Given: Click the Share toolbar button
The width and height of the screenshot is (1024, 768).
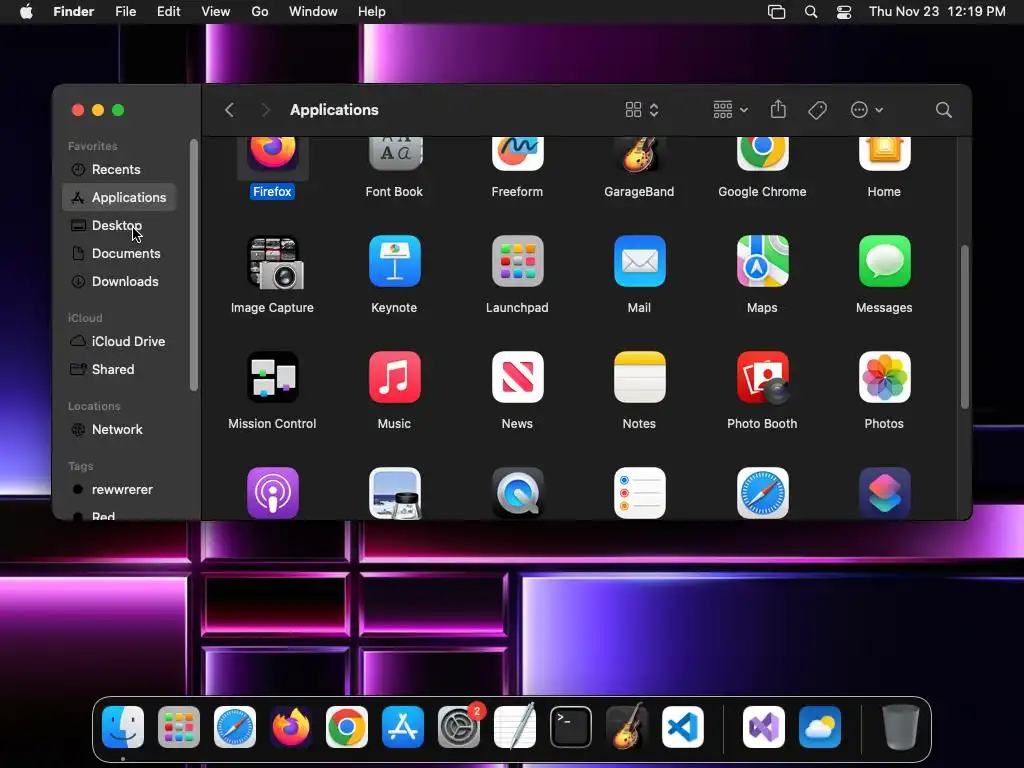Looking at the screenshot, I should (778, 109).
